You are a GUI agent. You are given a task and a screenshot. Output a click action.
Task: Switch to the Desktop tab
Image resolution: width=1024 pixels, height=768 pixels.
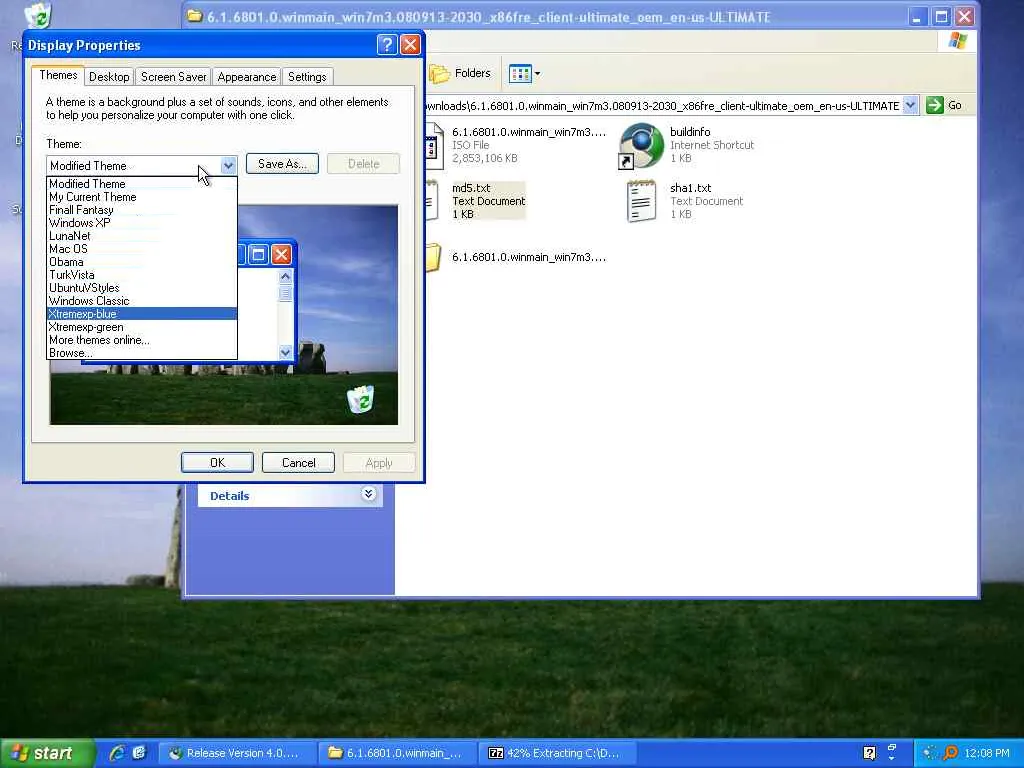(109, 76)
